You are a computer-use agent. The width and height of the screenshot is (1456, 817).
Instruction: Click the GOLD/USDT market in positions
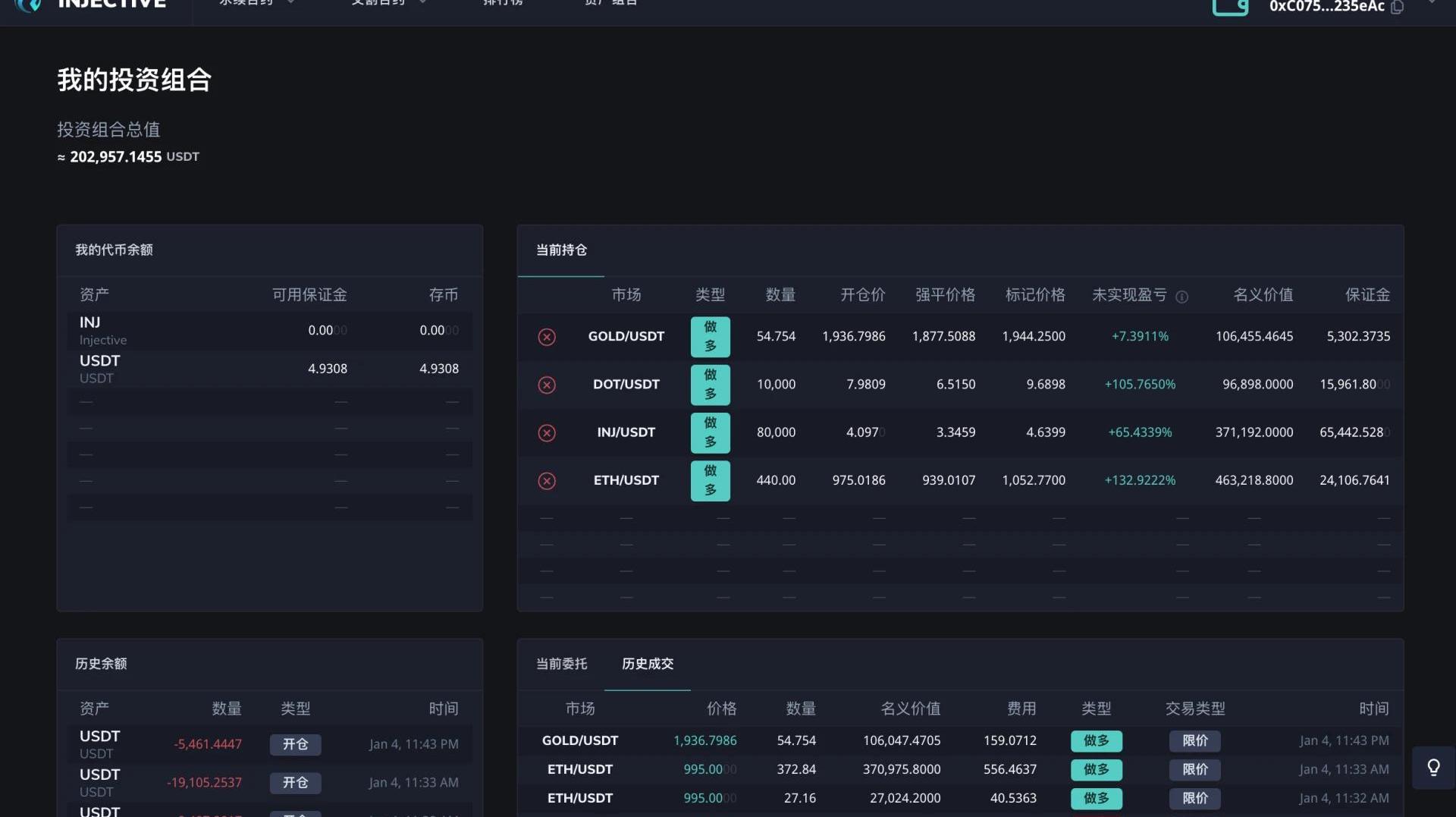(x=626, y=336)
